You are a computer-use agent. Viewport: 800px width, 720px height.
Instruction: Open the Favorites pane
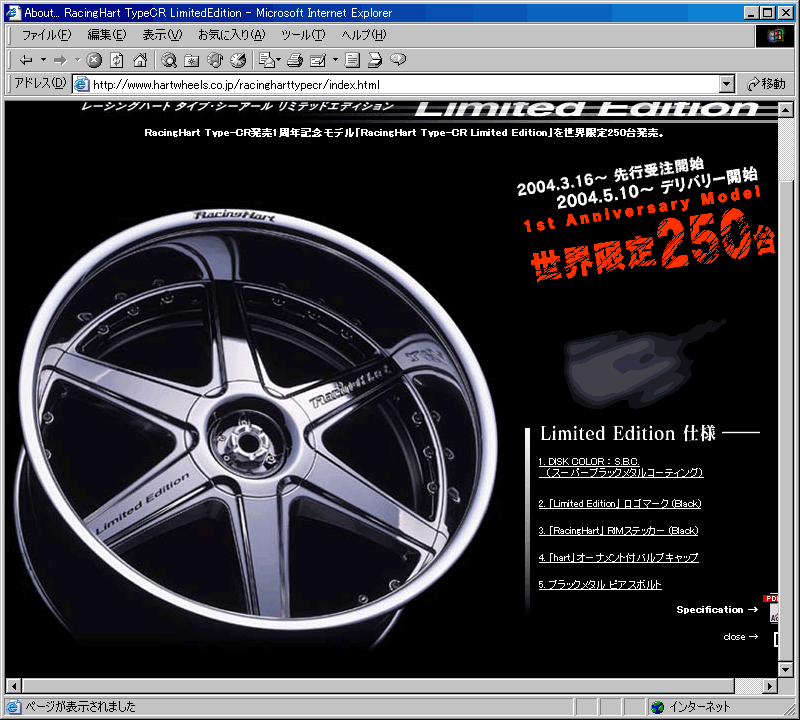coord(192,60)
